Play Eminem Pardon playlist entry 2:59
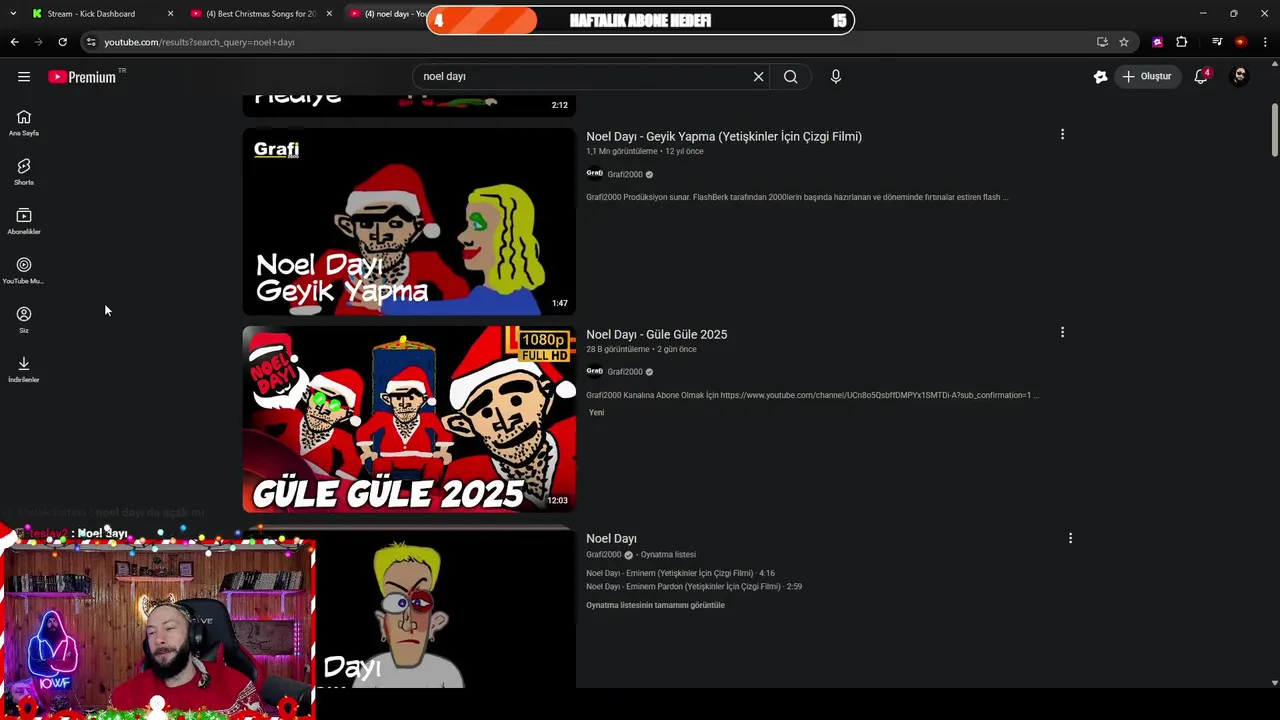 coord(694,587)
